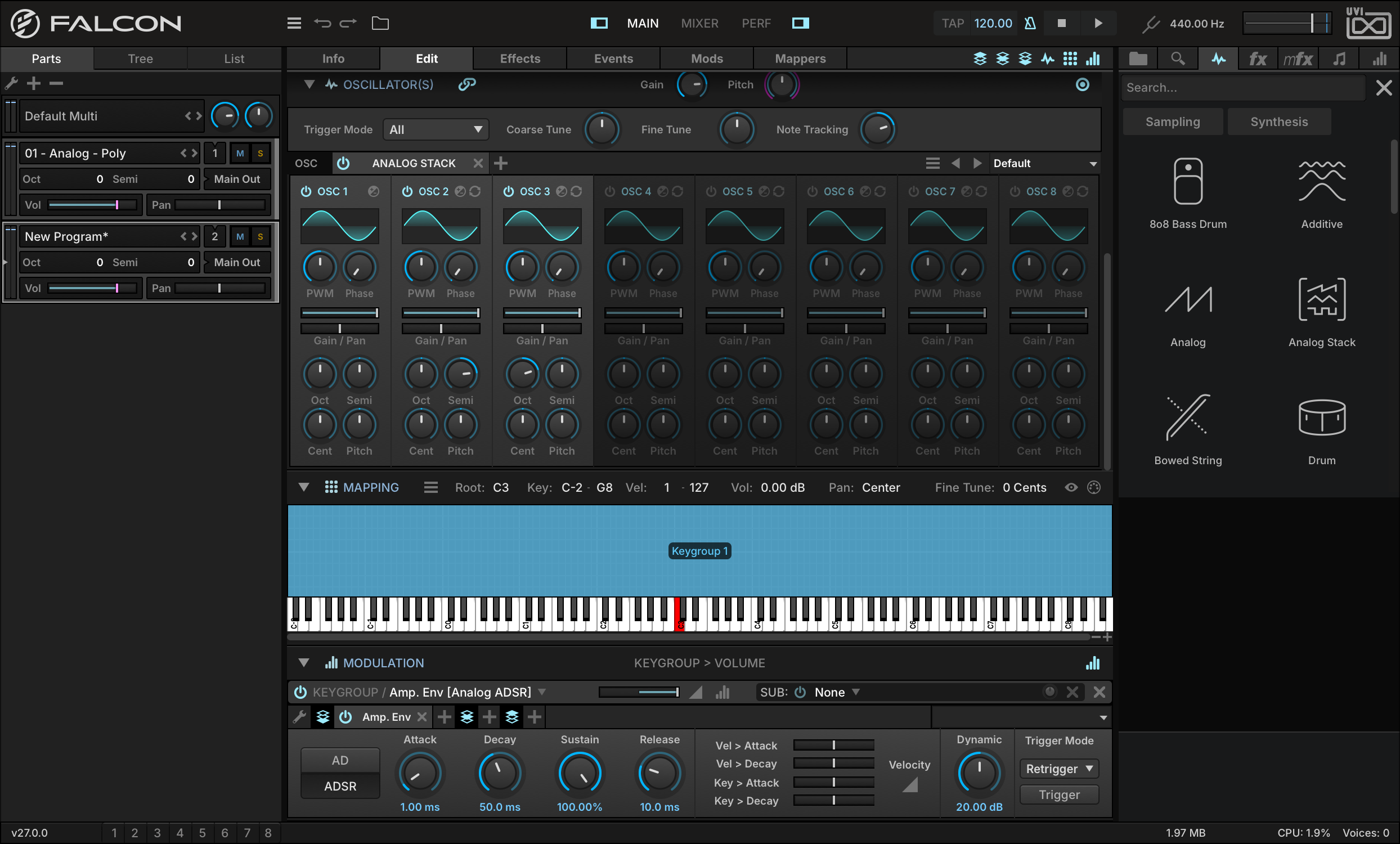Open the Default preset dropdown

pos(1044,164)
